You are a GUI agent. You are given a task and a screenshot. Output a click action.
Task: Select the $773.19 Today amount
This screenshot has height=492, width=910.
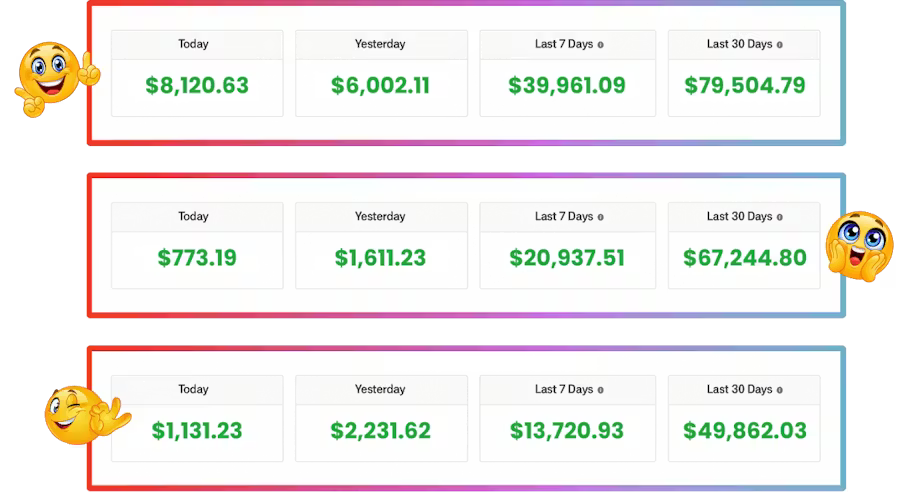click(x=197, y=258)
